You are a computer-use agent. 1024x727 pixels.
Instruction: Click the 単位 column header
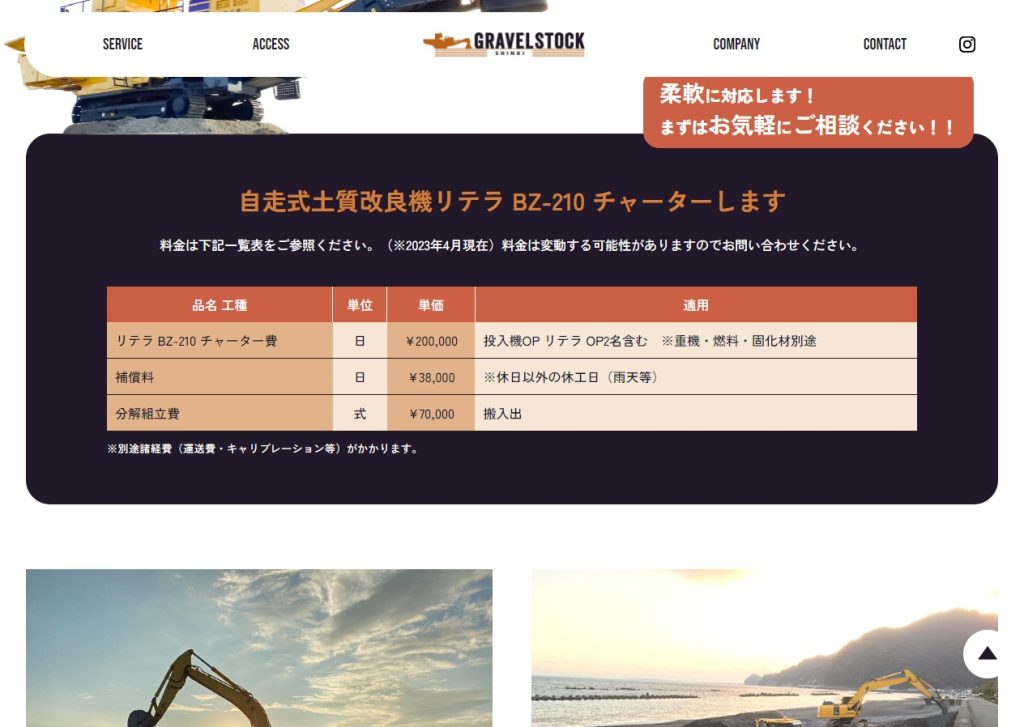[360, 305]
